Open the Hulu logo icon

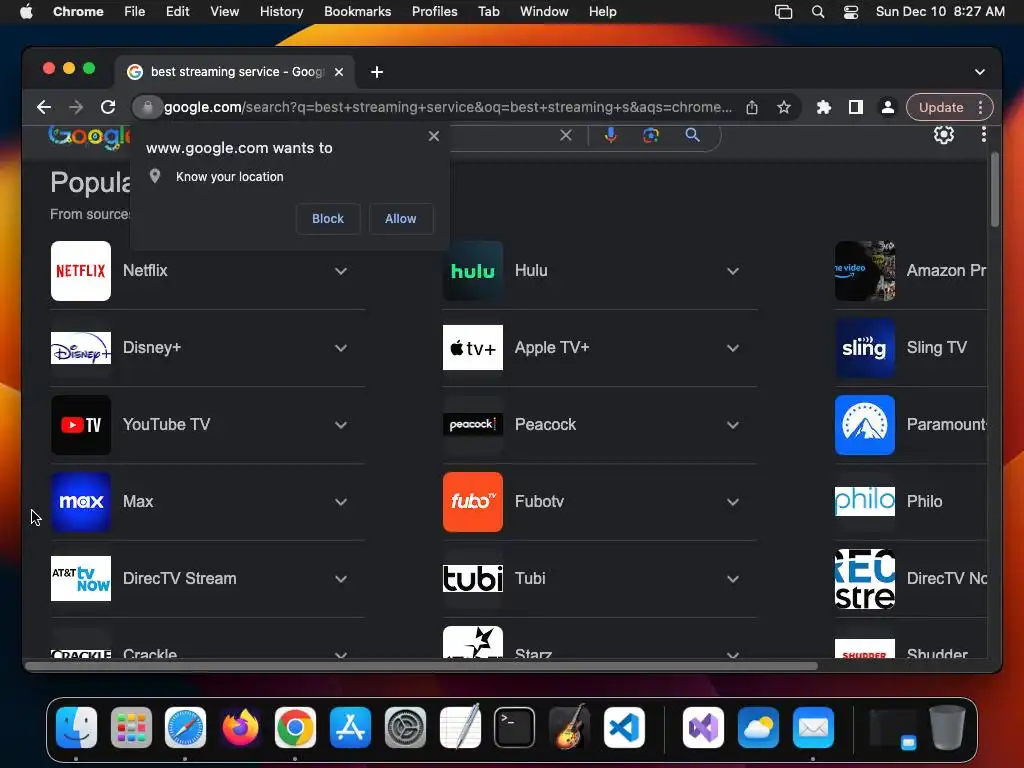473,271
